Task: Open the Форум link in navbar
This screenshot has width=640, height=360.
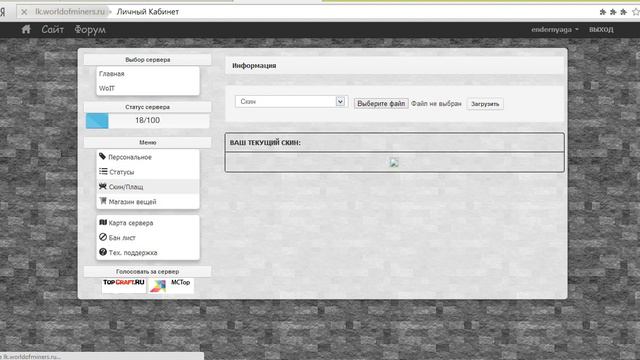Action: click(90, 30)
